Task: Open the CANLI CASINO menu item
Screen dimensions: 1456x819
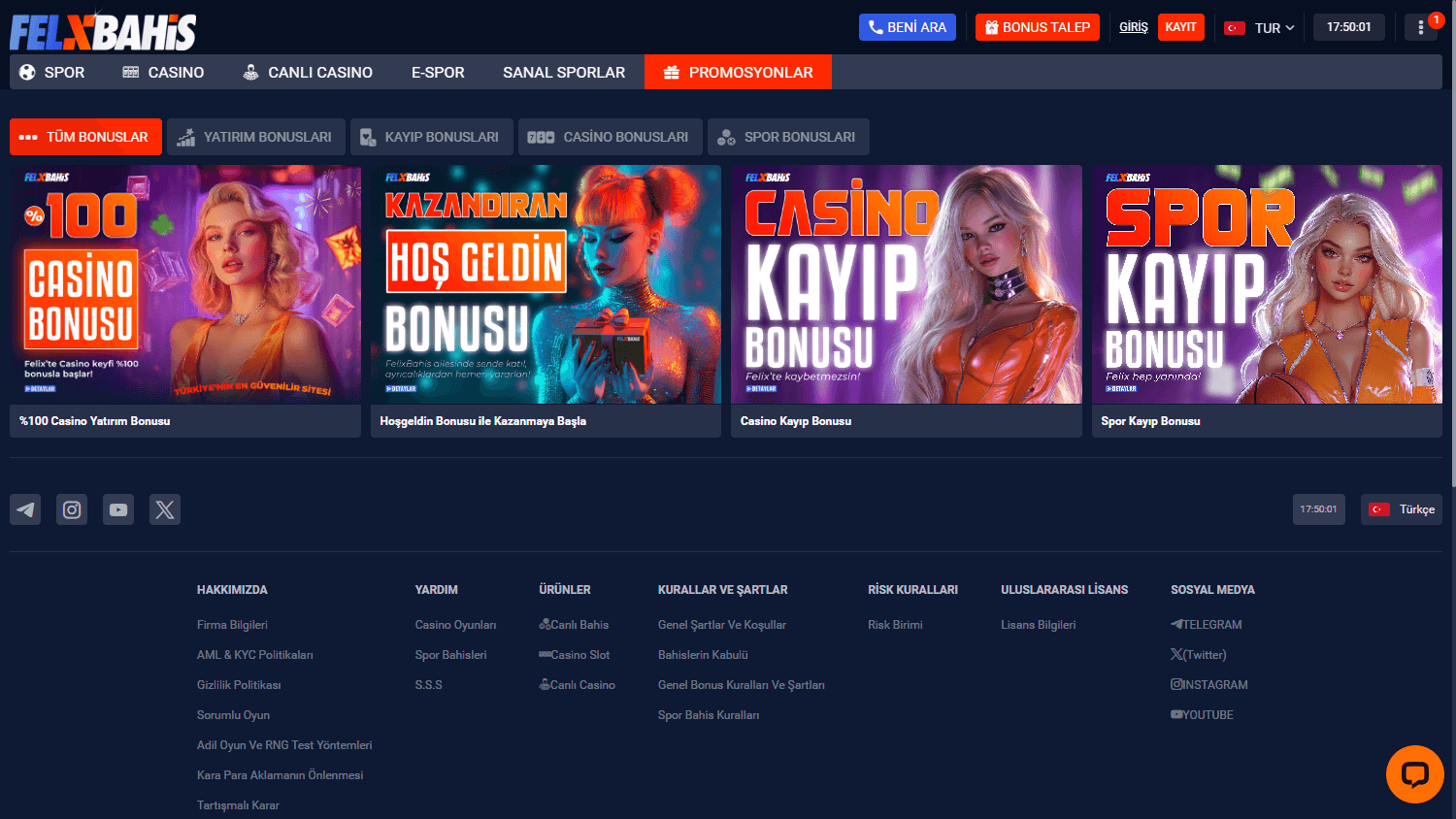Action: tap(308, 72)
